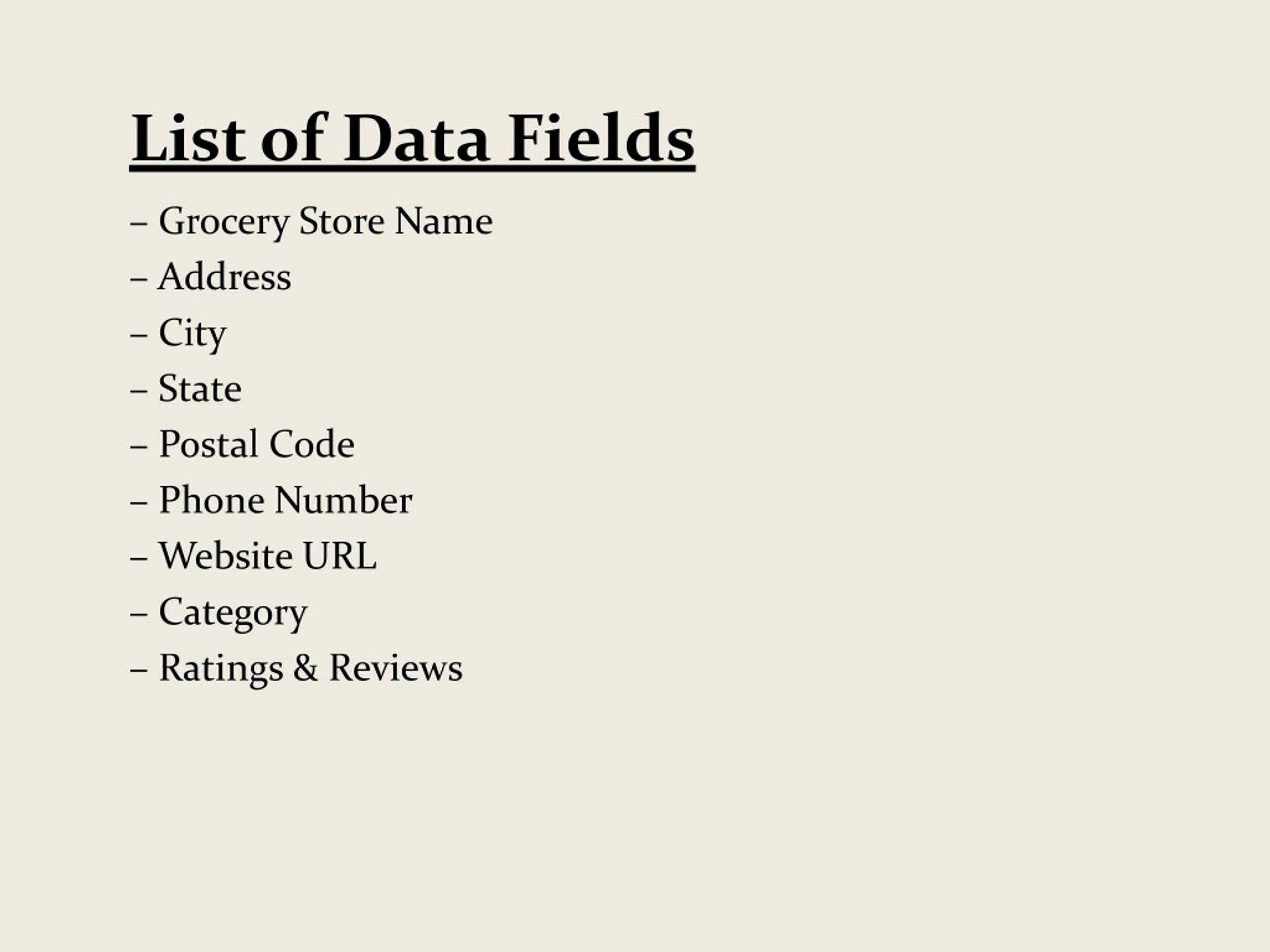Screen dimensions: 1270x952
Task: Click the dash bullet before 'Category'
Action: [139, 614]
